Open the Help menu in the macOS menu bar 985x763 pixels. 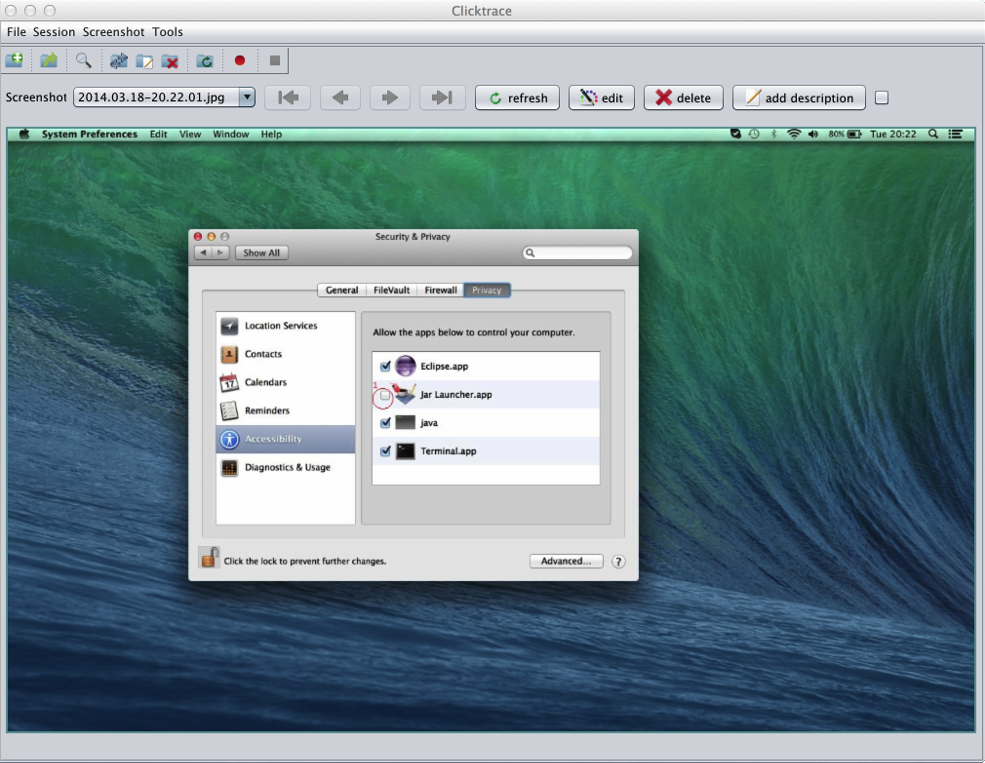click(271, 134)
